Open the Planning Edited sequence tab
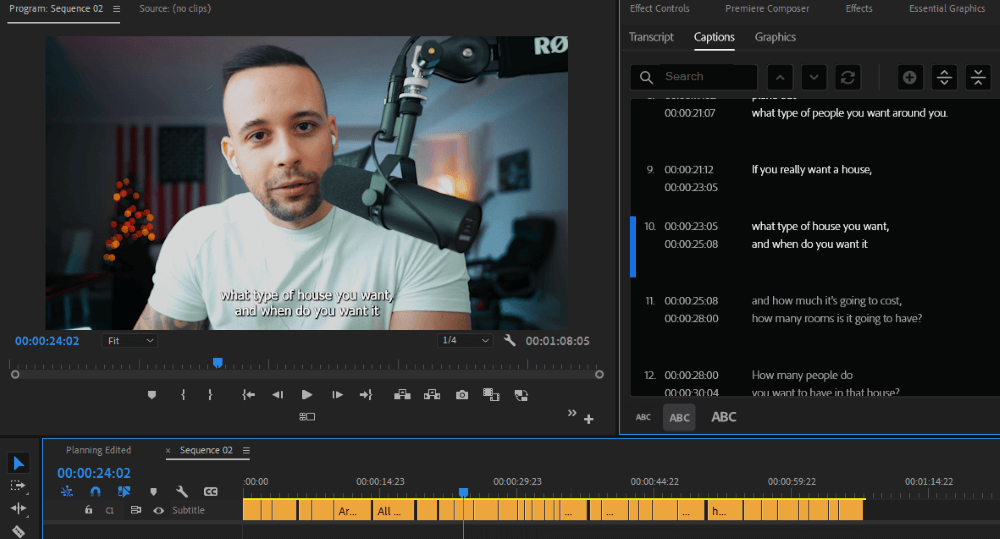1000x539 pixels. [98, 450]
